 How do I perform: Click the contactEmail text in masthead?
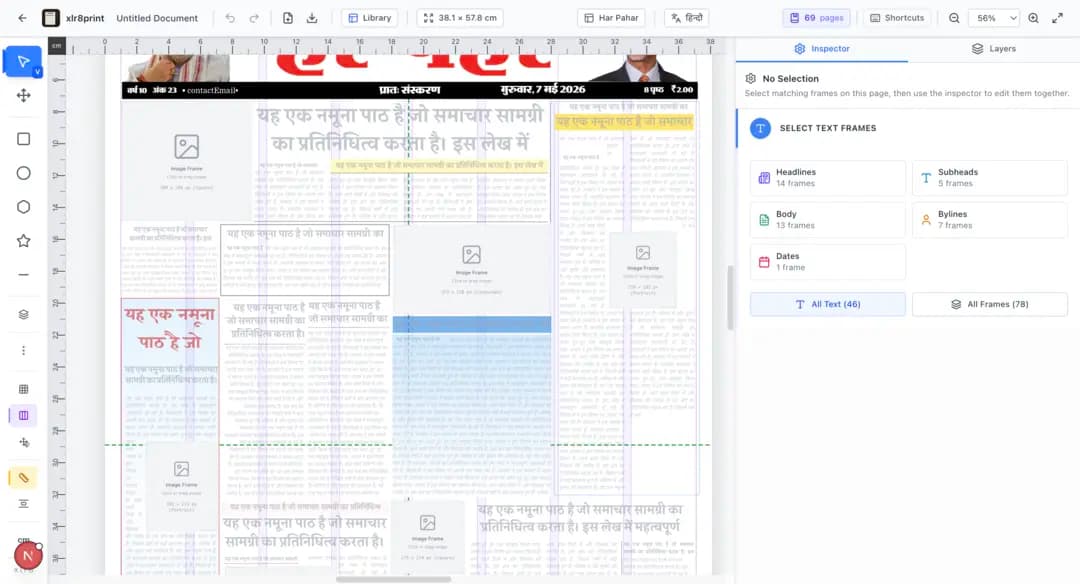(211, 90)
